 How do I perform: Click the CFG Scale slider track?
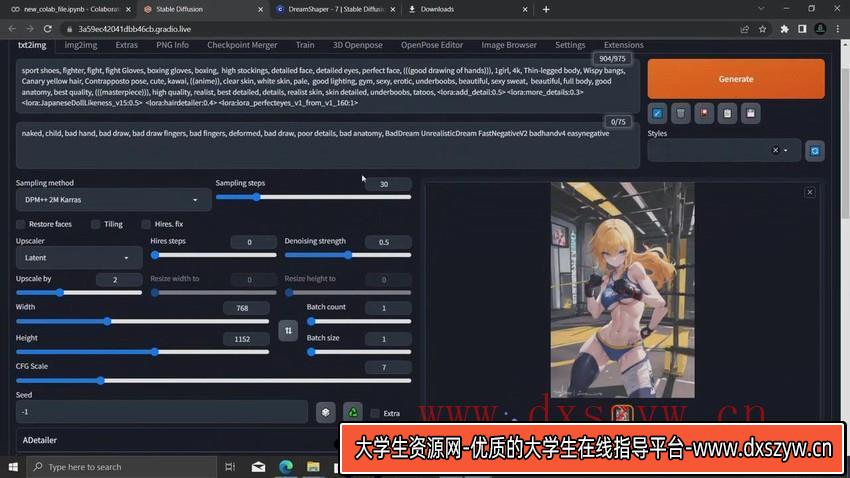pyautogui.click(x=213, y=380)
